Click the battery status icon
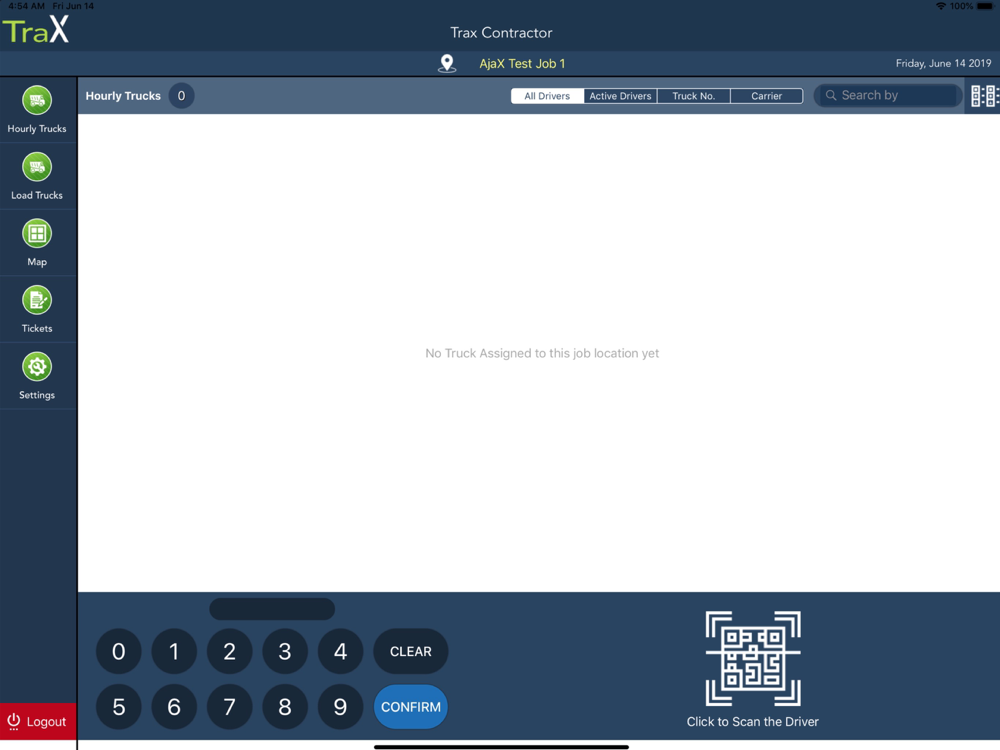Screen dimensions: 1000x750 tap(985, 6)
